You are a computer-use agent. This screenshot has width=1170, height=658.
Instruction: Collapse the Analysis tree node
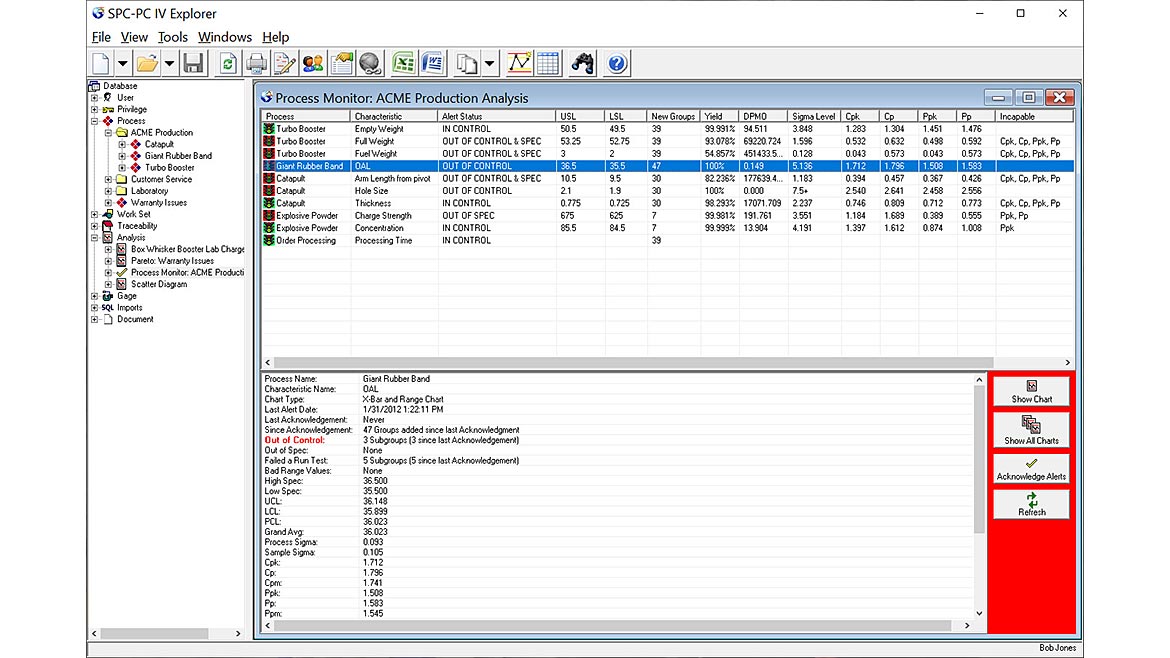pos(95,238)
